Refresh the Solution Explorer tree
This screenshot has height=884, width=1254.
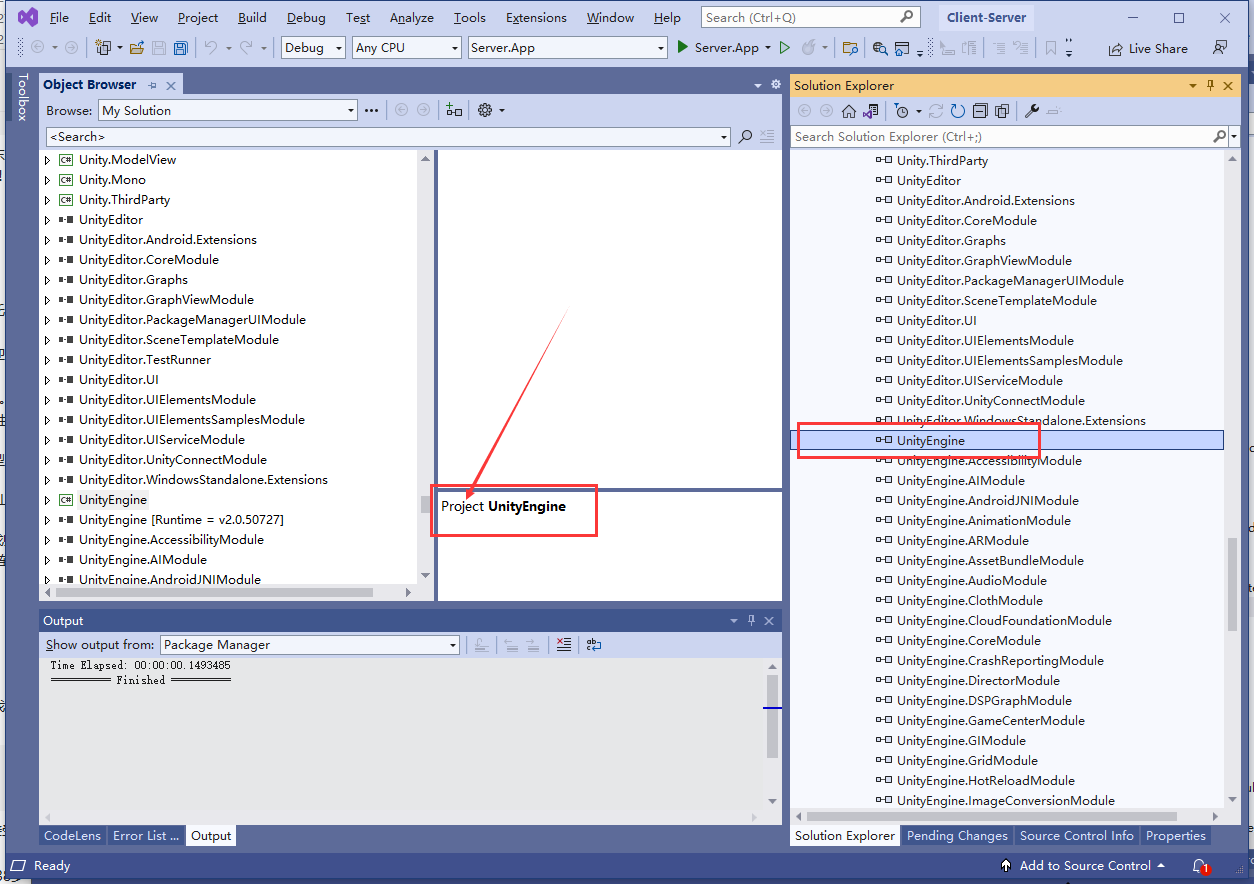pos(957,111)
